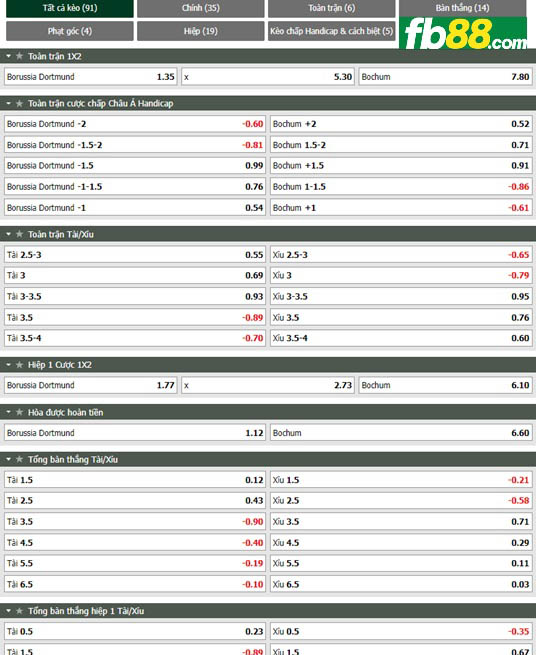
Task: Pick Tài 5.5 at -0.19
Action: [135, 564]
